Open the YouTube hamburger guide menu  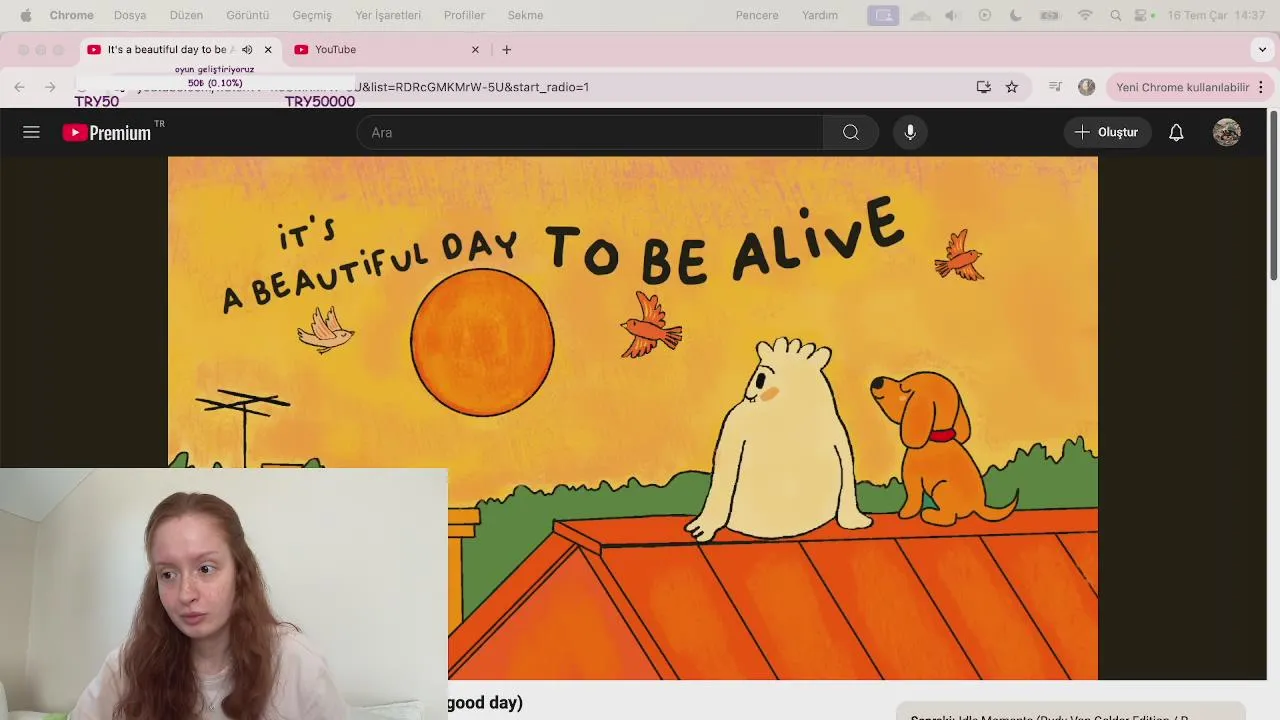click(31, 132)
